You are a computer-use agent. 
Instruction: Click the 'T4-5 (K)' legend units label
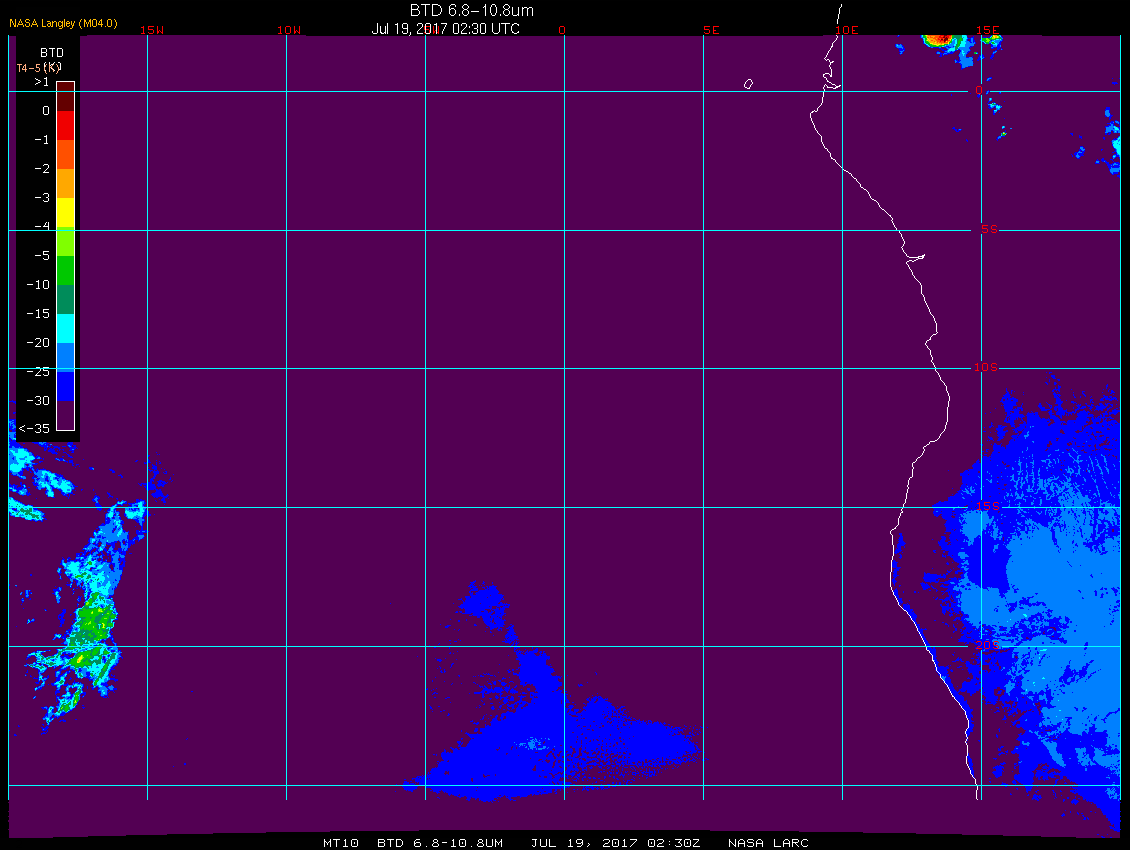(x=39, y=68)
